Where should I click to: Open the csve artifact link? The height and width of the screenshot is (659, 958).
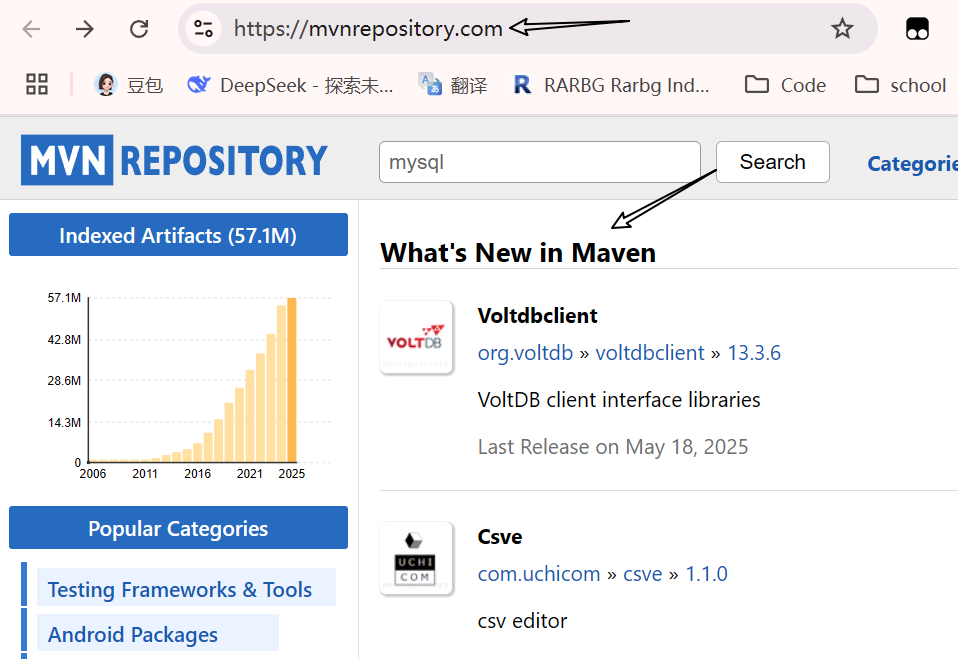coord(643,574)
